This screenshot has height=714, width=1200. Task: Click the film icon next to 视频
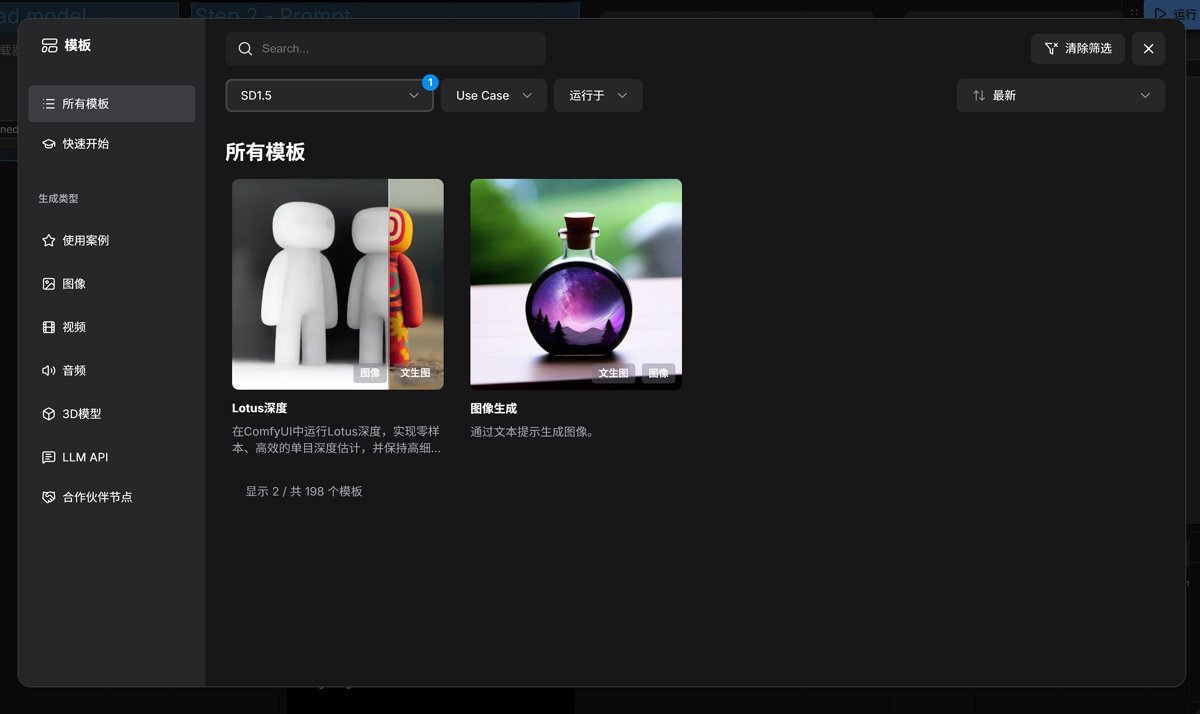pos(48,327)
